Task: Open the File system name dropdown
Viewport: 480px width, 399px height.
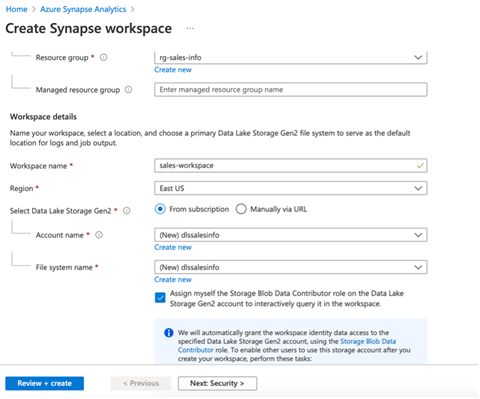Action: (291, 267)
